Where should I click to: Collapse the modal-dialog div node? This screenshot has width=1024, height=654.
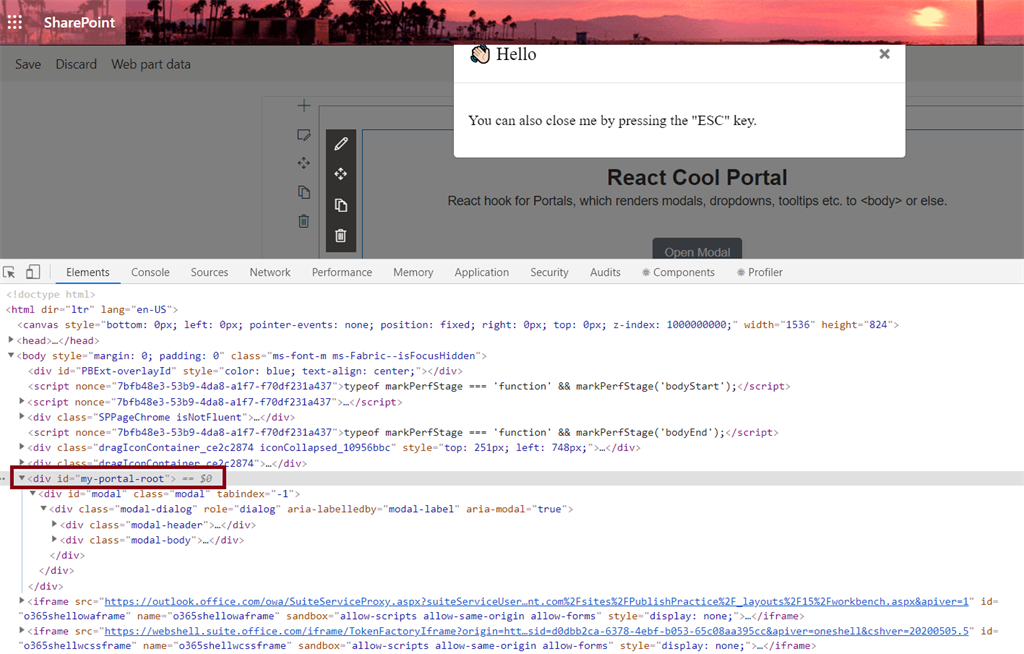[44, 508]
